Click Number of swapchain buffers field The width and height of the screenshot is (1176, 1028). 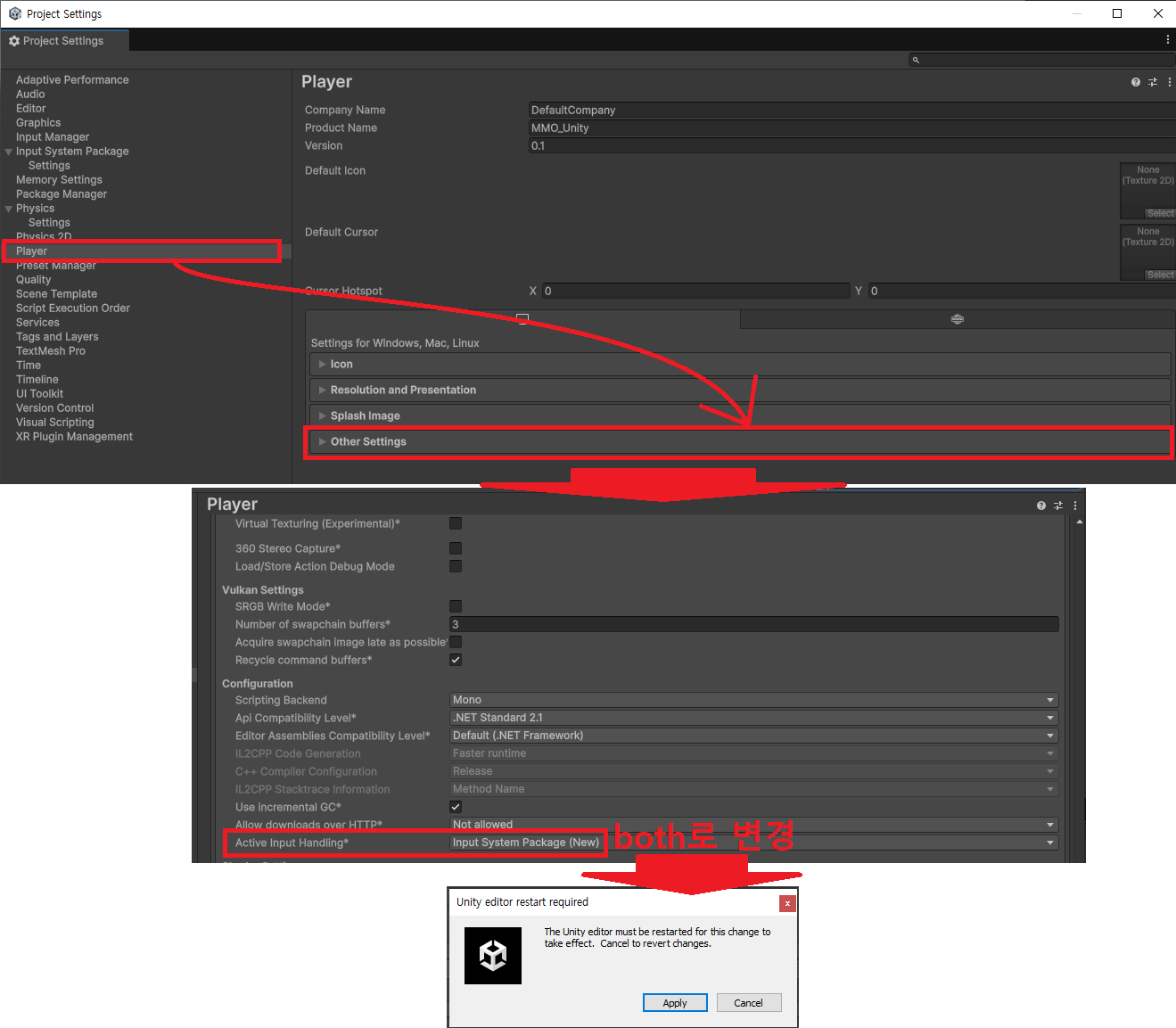[x=754, y=624]
